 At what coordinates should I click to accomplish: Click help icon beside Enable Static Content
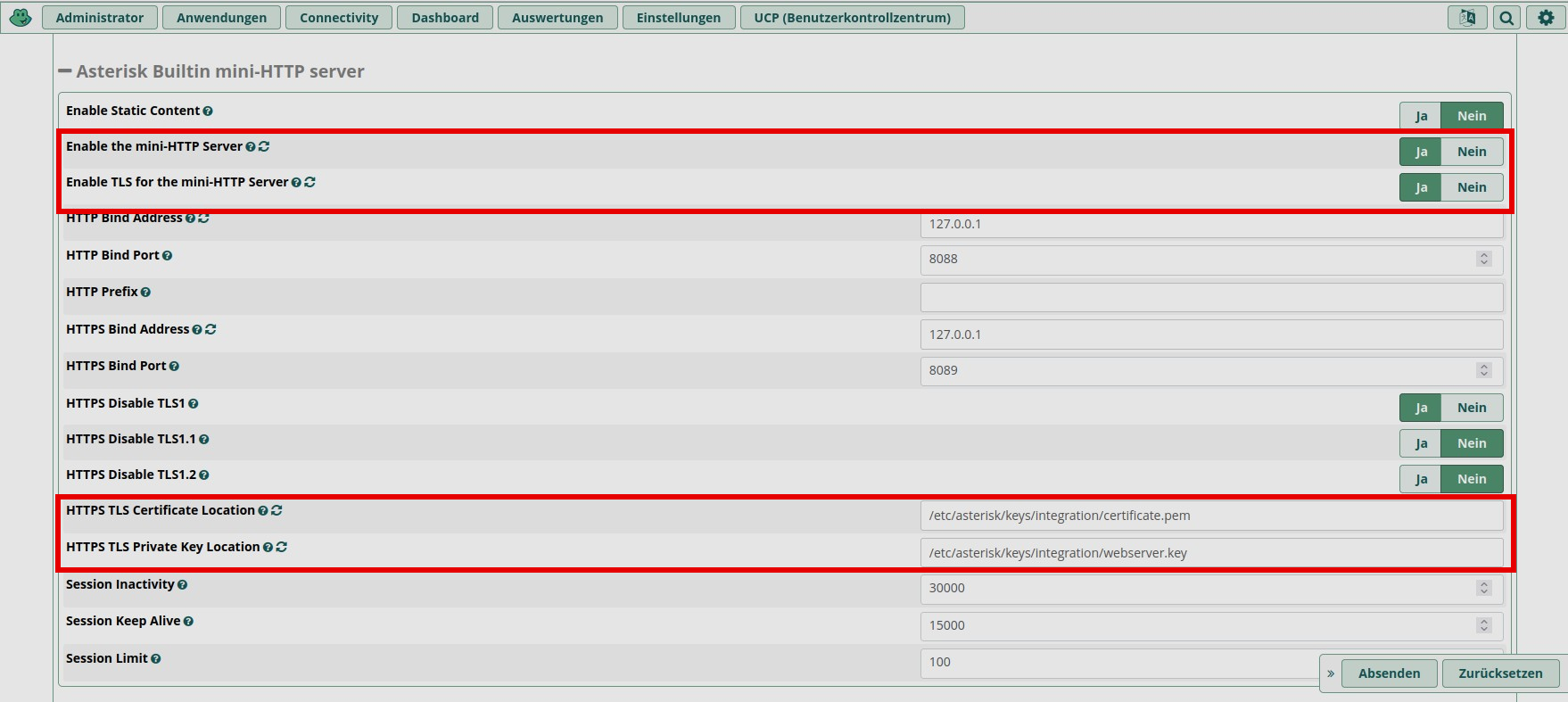pyautogui.click(x=208, y=111)
